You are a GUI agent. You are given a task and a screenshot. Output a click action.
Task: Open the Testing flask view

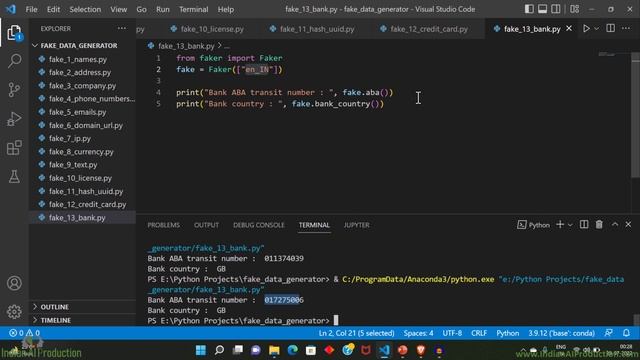tap(14, 176)
